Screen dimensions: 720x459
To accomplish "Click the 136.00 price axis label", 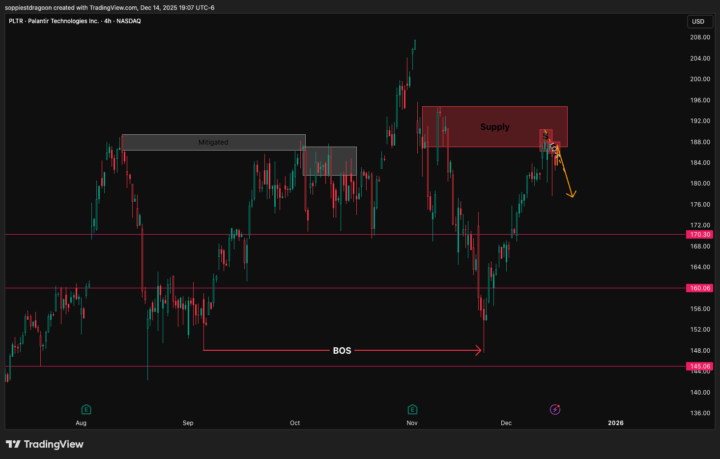I will click(700, 413).
